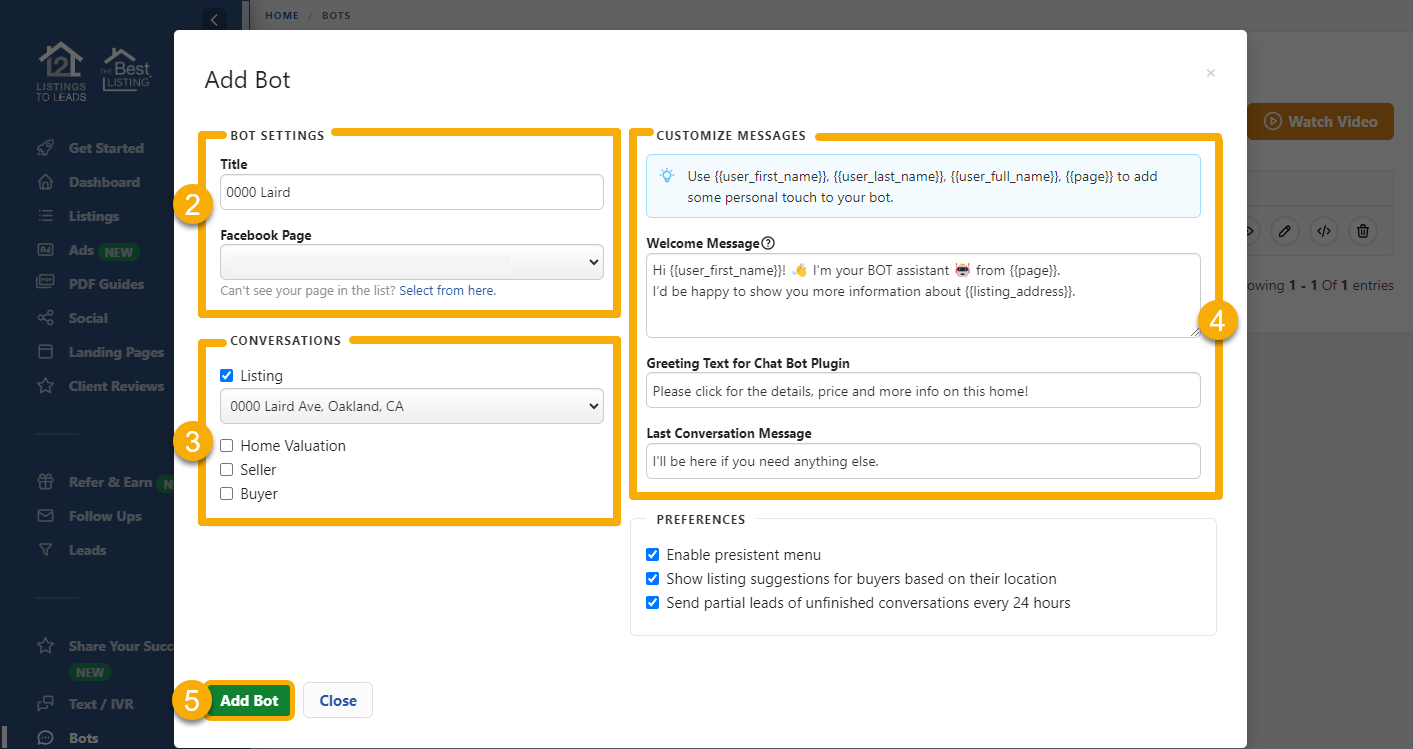
Task: Open the Facebook Page dropdown
Action: point(411,262)
